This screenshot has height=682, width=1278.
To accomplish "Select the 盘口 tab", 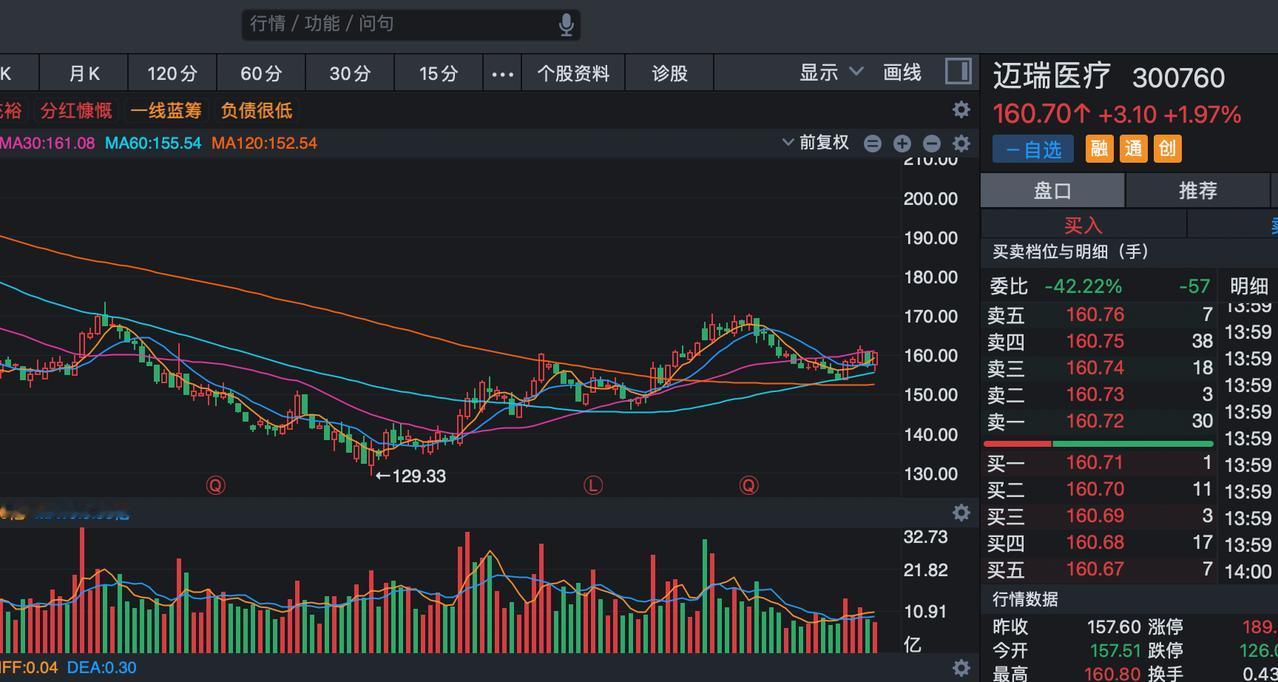I will 1052,190.
